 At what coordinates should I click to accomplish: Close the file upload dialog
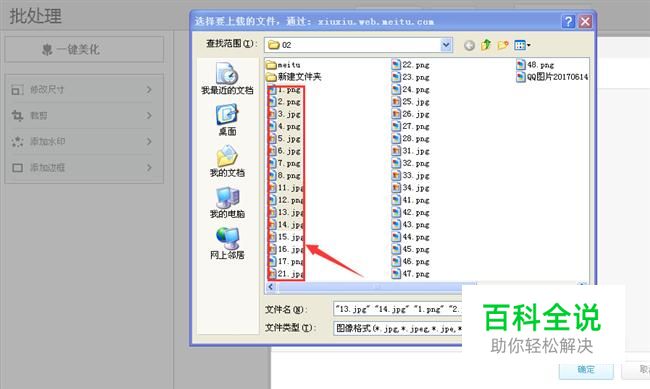[585, 22]
